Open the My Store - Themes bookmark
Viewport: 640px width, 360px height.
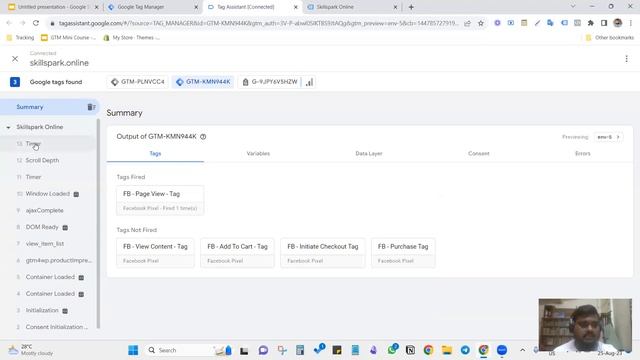pyautogui.click(x=131, y=38)
